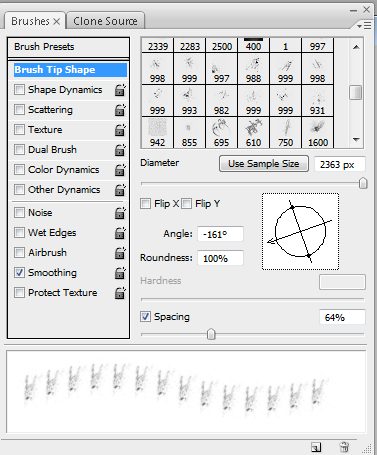Click the Use Sample Size button
This screenshot has height=455, width=377.
[264, 164]
